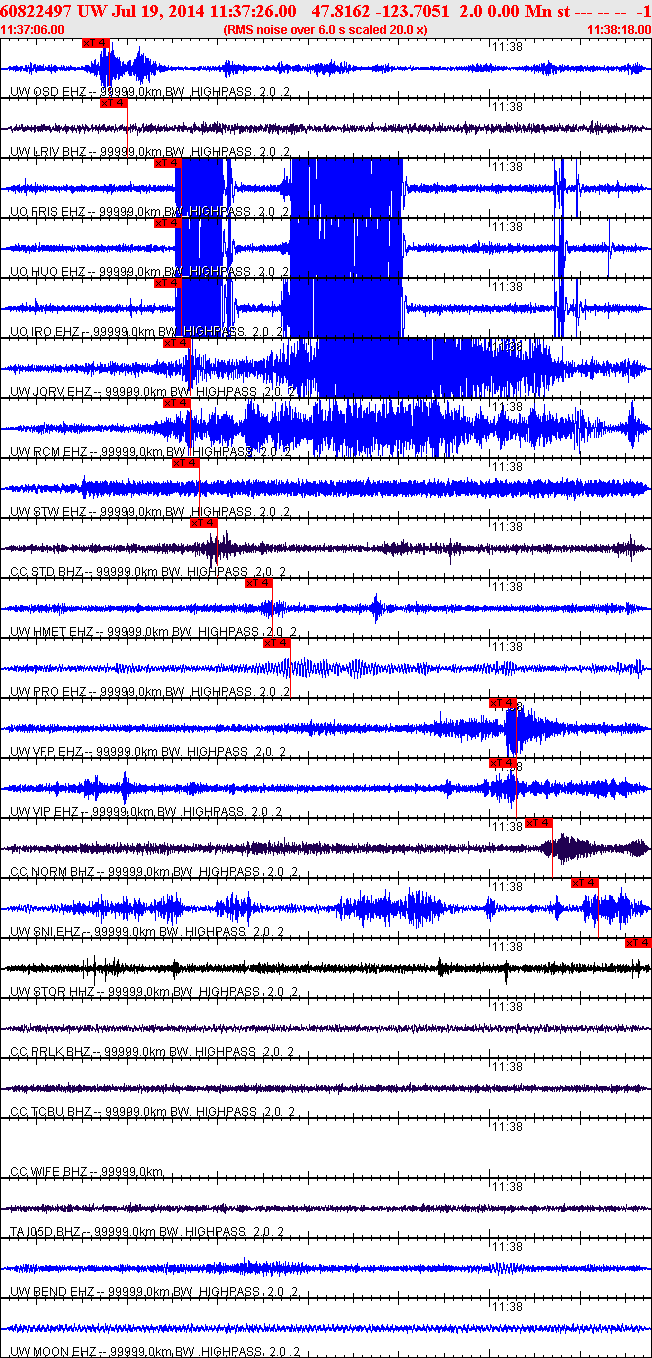Screen dimensions: 652x1358
Task: Click the red pick marker on the SNI trace
Action: (x=585, y=883)
